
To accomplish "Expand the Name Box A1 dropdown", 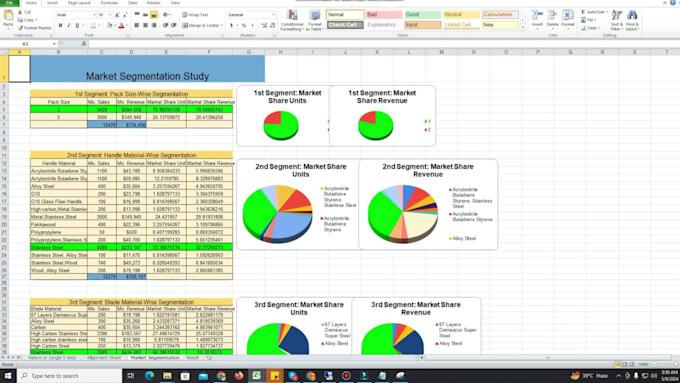I will click(x=54, y=44).
